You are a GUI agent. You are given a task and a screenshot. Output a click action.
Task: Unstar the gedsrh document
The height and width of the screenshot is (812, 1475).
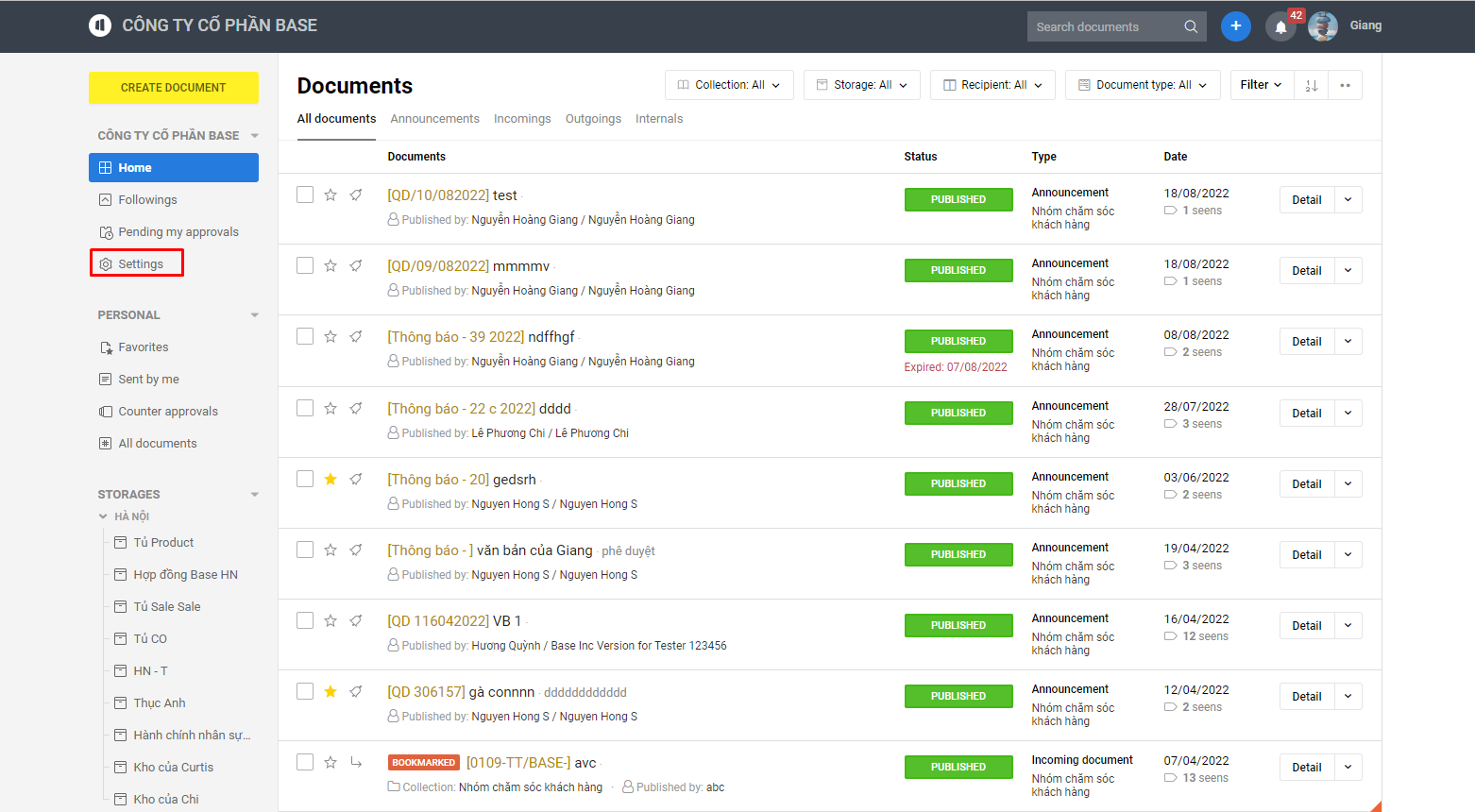(331, 479)
